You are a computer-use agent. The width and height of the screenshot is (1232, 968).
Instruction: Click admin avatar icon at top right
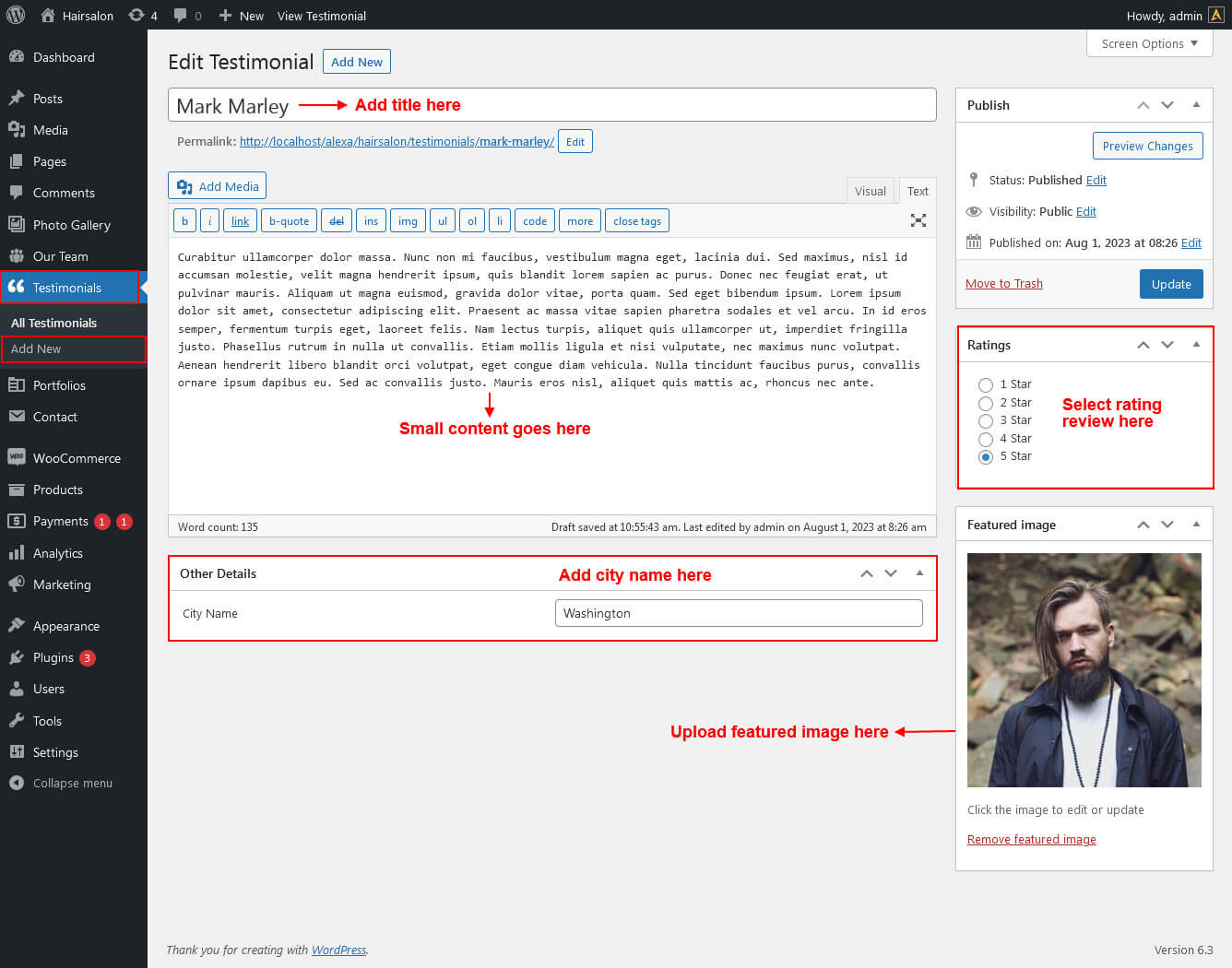(1216, 15)
